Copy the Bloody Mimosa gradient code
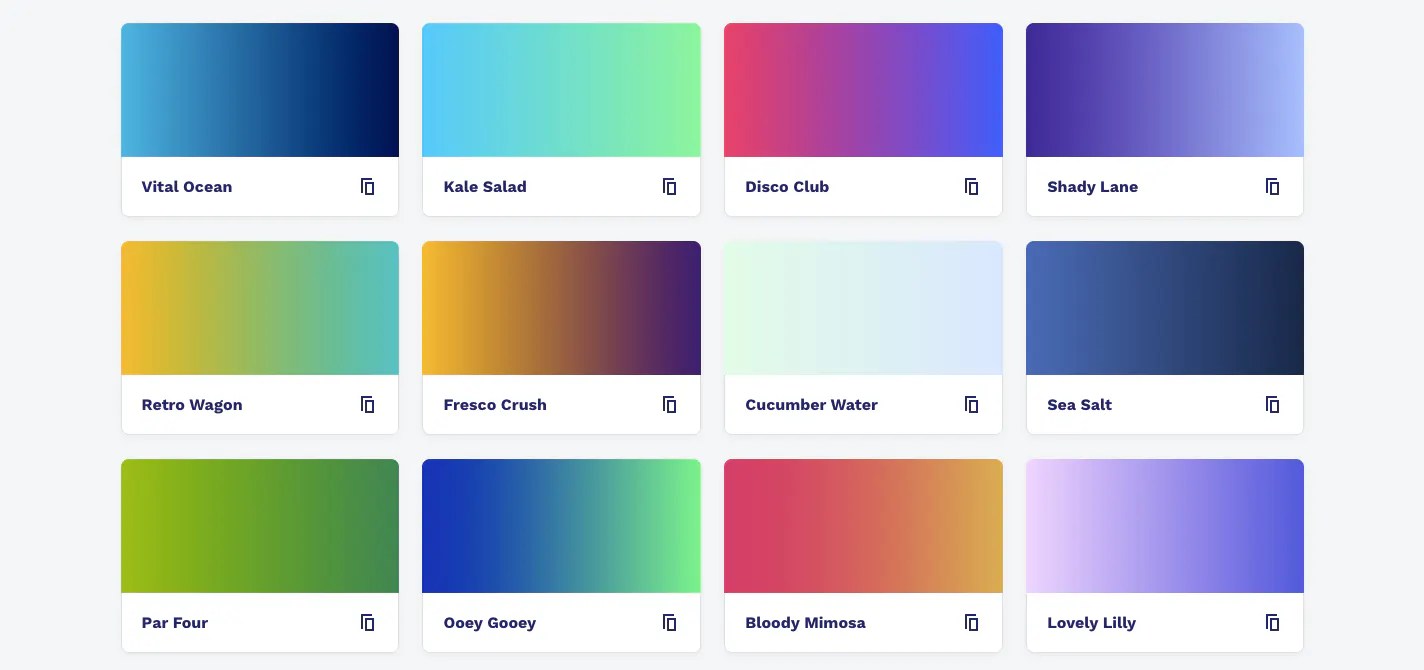This screenshot has height=670, width=1424. pyautogui.click(x=972, y=623)
